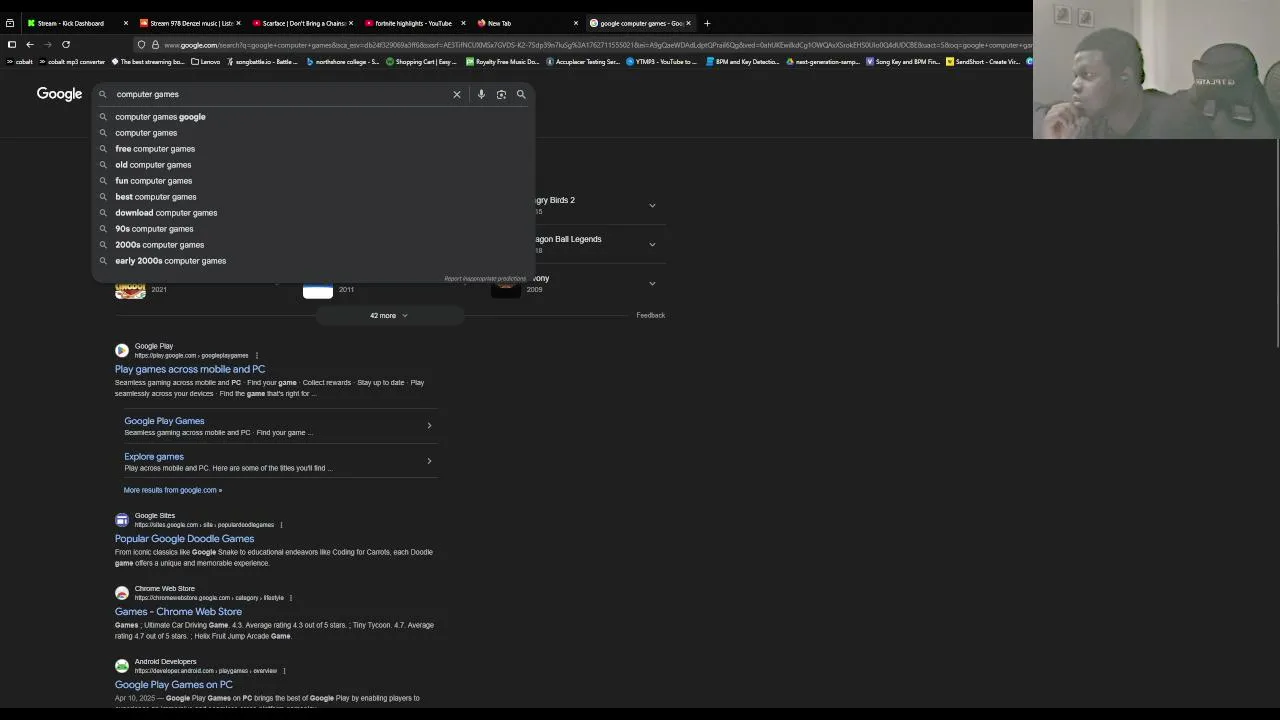
Task: Select suggestion old computer games
Action: 312,165
